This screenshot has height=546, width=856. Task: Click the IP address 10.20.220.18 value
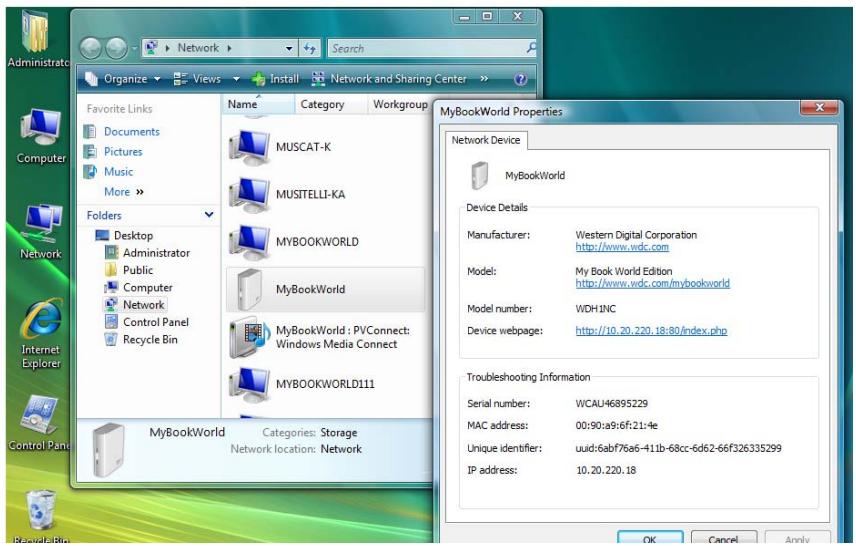(606, 470)
